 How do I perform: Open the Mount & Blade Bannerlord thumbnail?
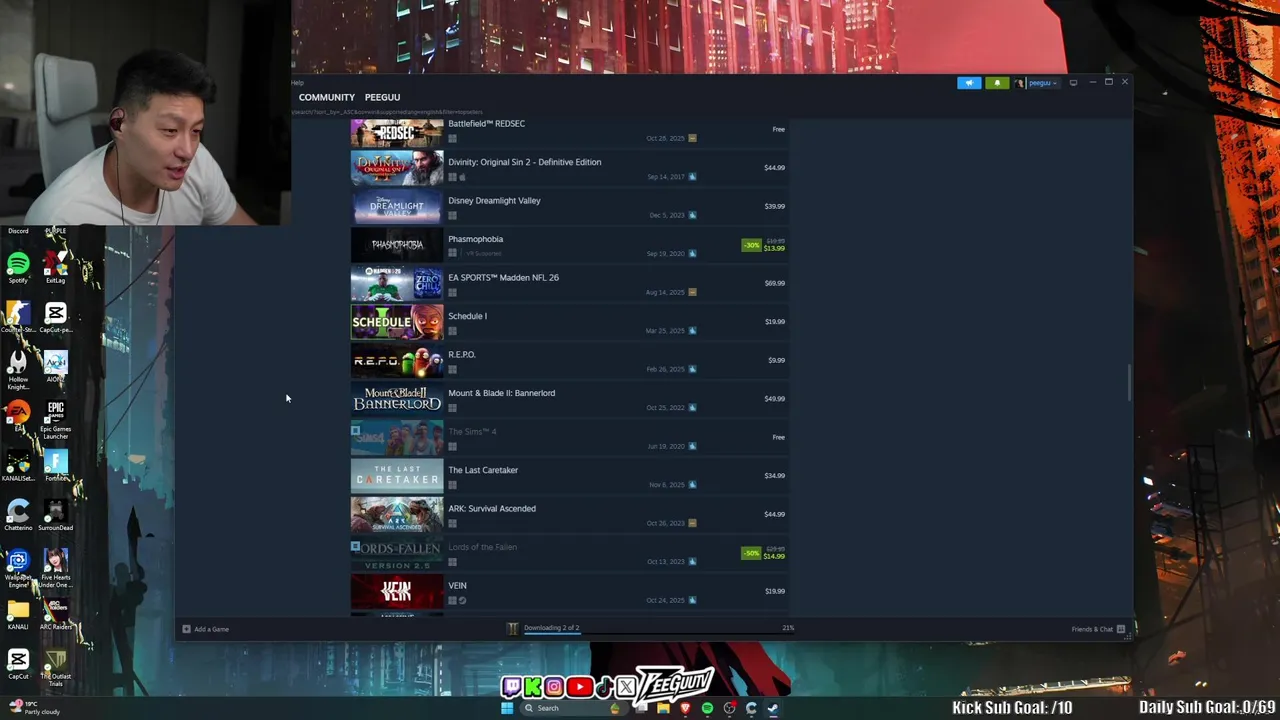click(397, 399)
